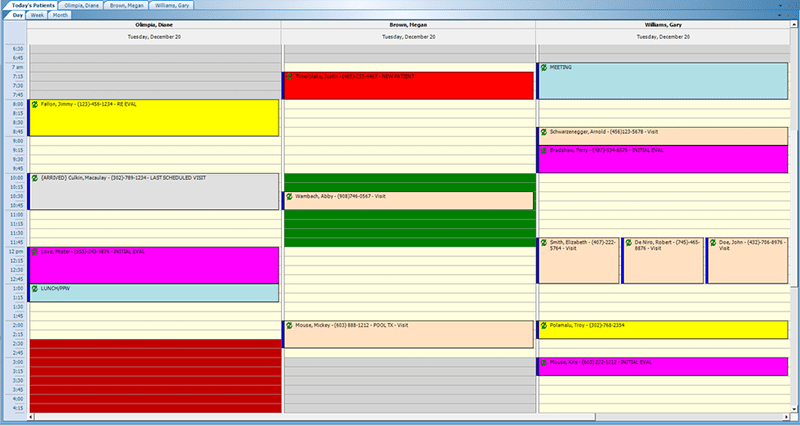800x426 pixels.
Task: Click the Olimpia, Diane column header
Action: point(154,25)
